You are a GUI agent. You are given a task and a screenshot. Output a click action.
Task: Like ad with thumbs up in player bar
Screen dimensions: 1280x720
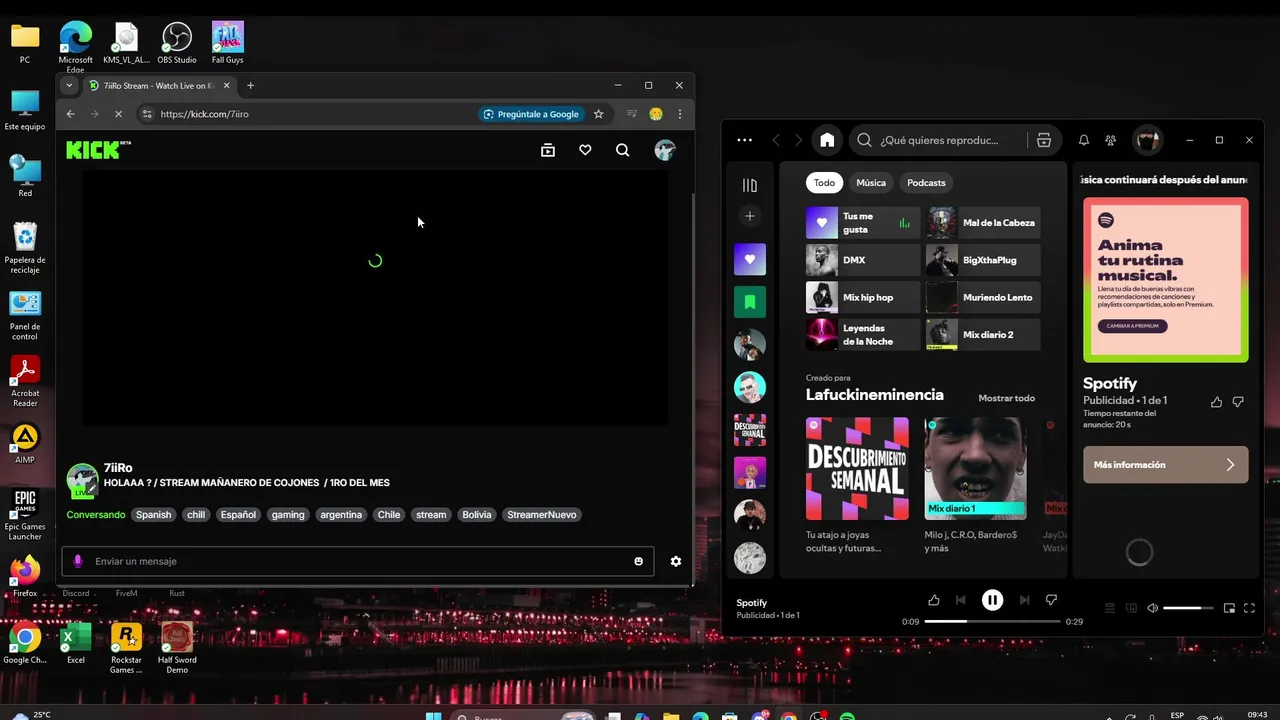click(x=934, y=600)
